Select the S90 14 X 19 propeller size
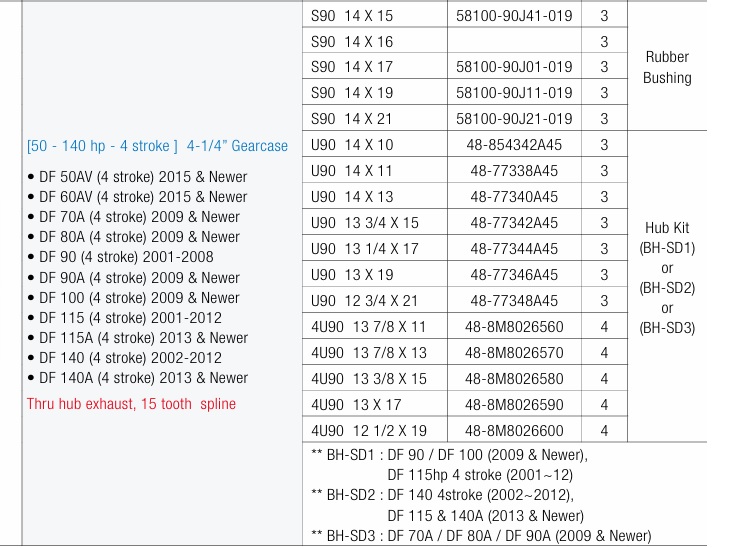This screenshot has height=548, width=733. coord(352,93)
